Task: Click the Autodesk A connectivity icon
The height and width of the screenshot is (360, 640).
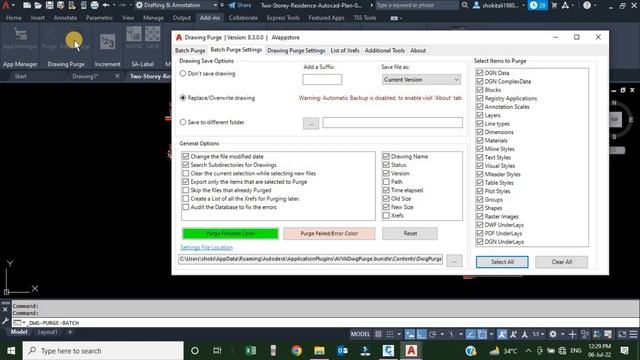Action: (565, 5)
